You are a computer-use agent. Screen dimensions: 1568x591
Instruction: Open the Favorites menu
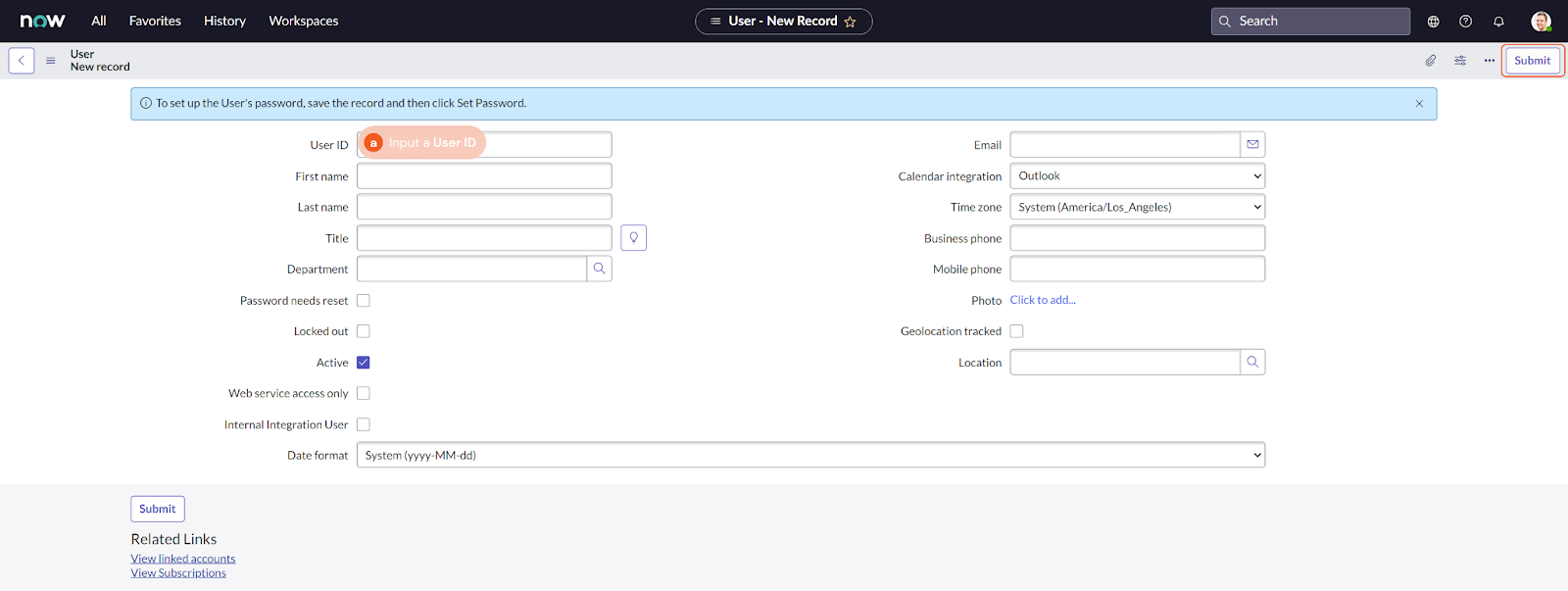point(155,22)
